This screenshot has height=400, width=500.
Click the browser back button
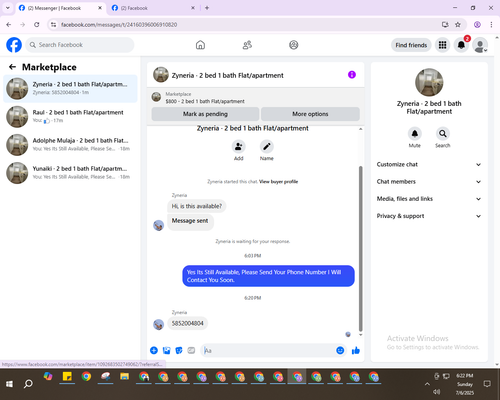point(9,25)
